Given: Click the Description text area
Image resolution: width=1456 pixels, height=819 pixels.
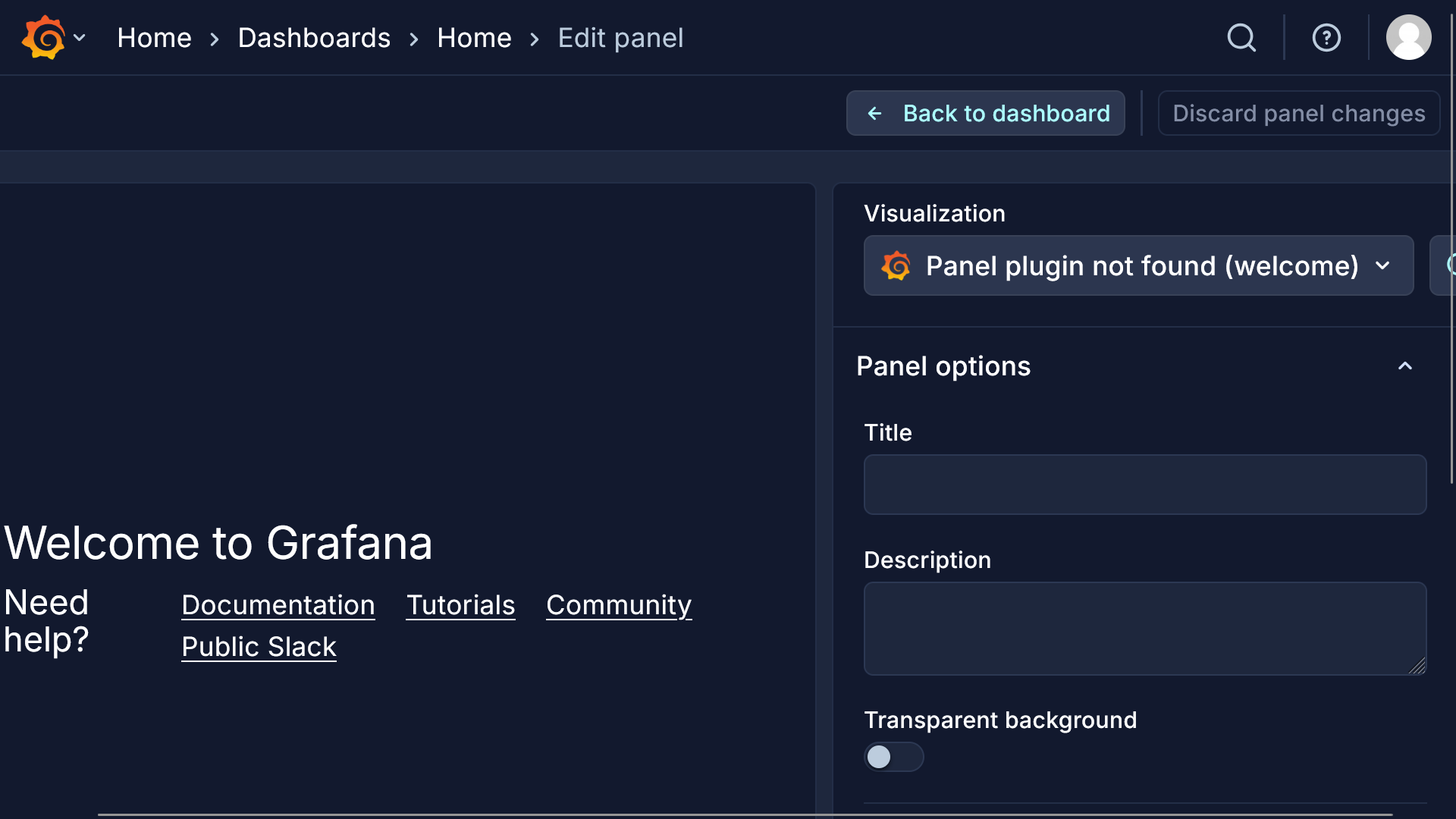Looking at the screenshot, I should (1144, 628).
